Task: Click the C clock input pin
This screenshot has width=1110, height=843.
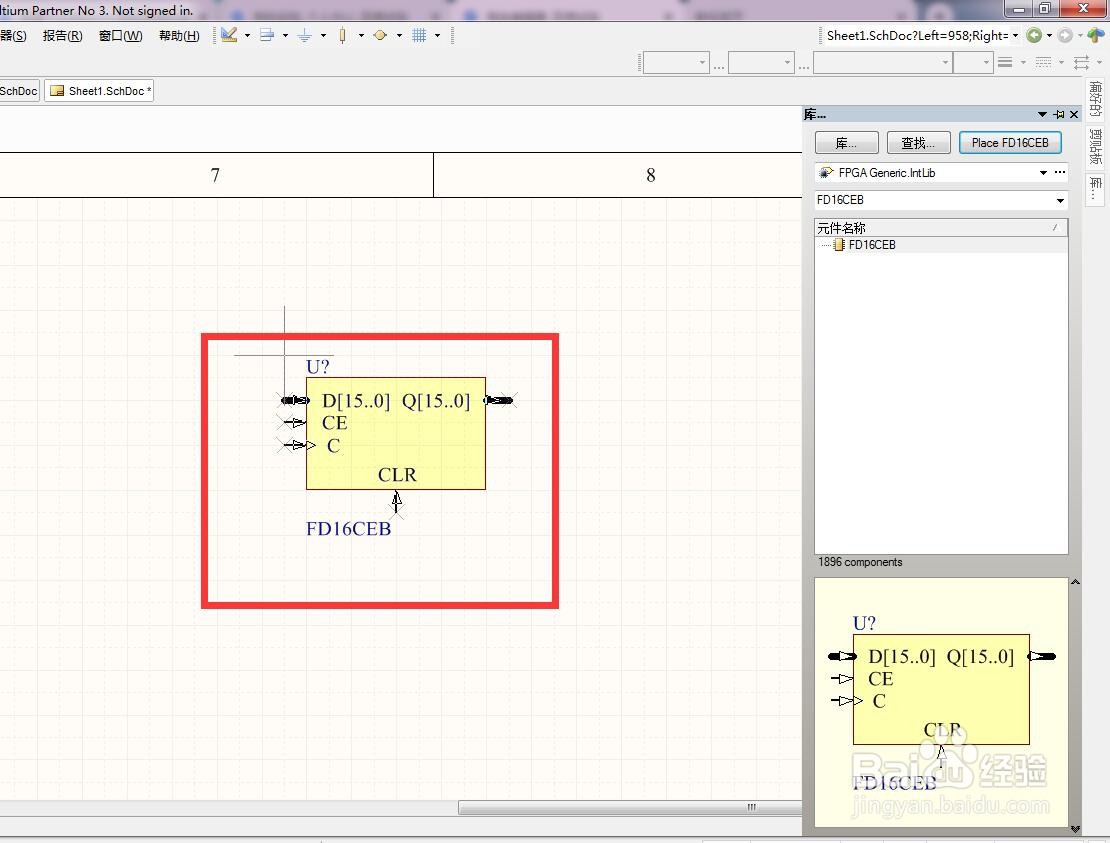Action: [297, 445]
